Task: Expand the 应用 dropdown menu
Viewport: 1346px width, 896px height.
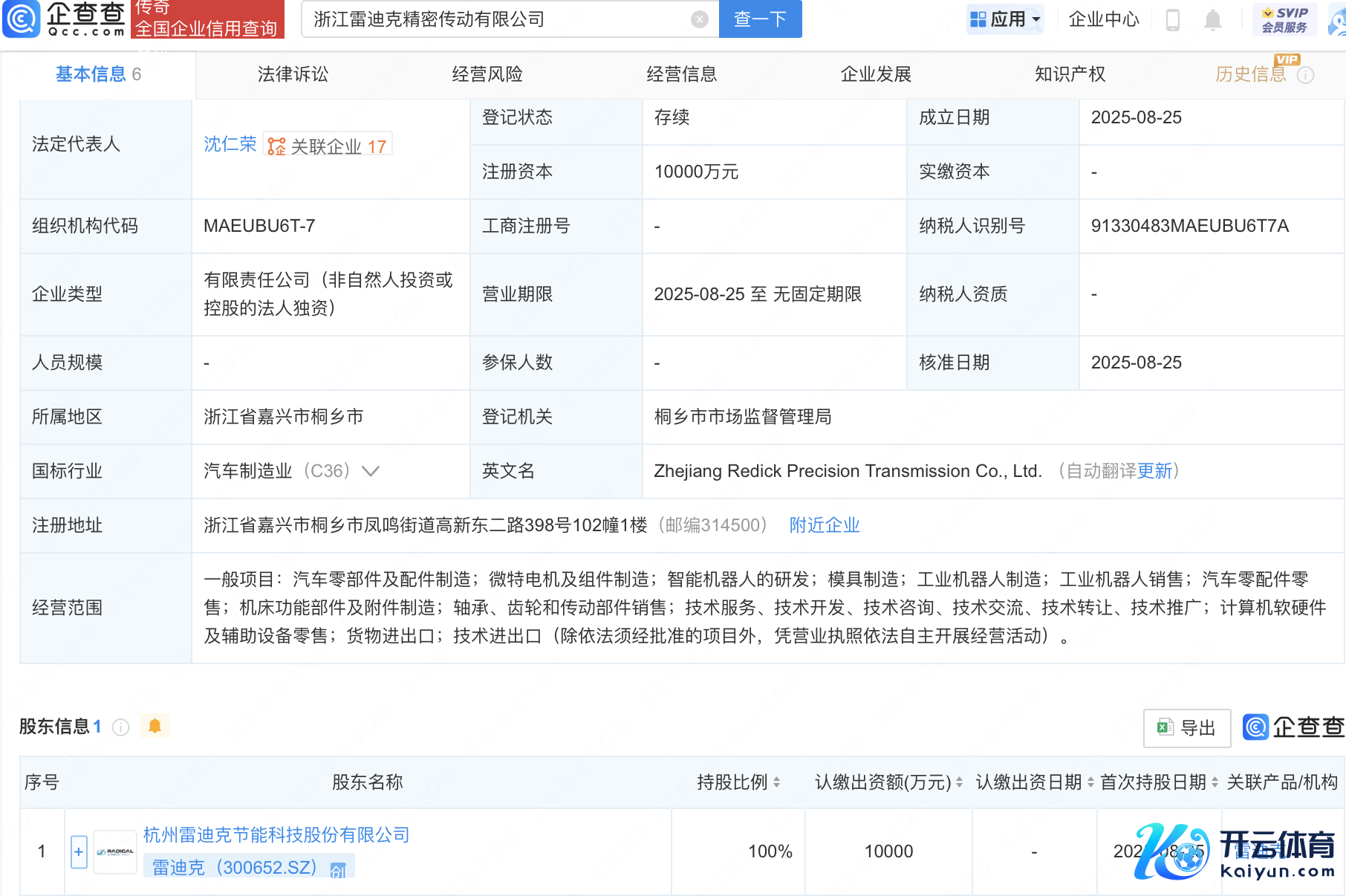Action: point(1006,19)
